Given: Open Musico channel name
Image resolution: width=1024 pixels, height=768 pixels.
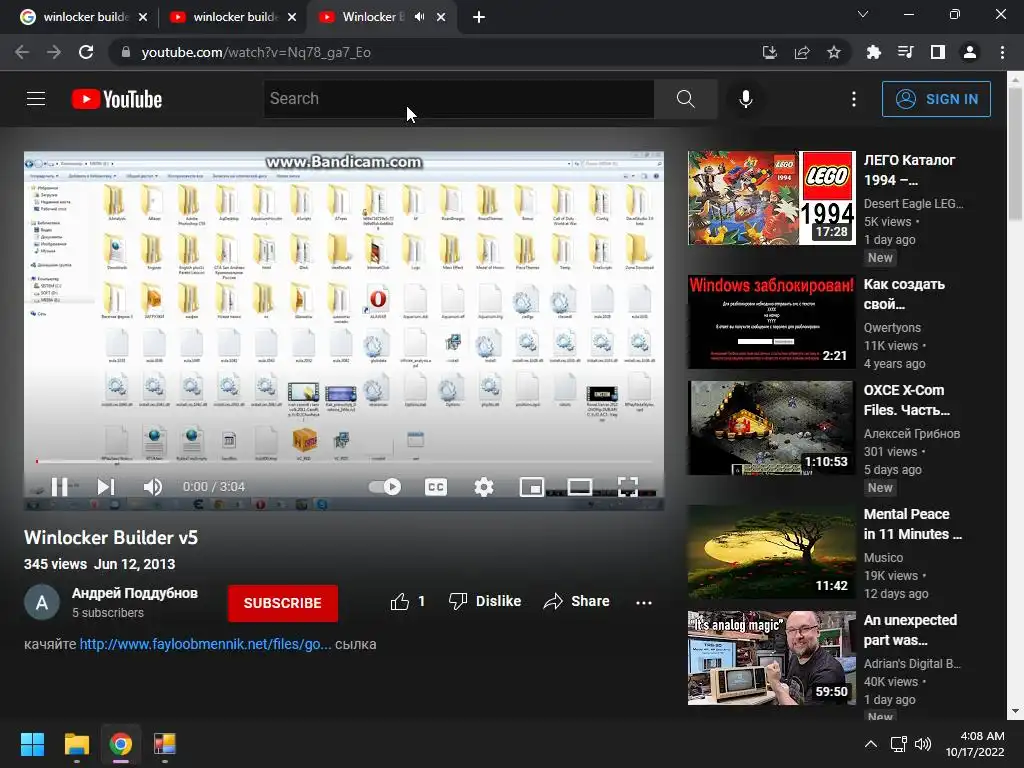Looking at the screenshot, I should tap(884, 558).
